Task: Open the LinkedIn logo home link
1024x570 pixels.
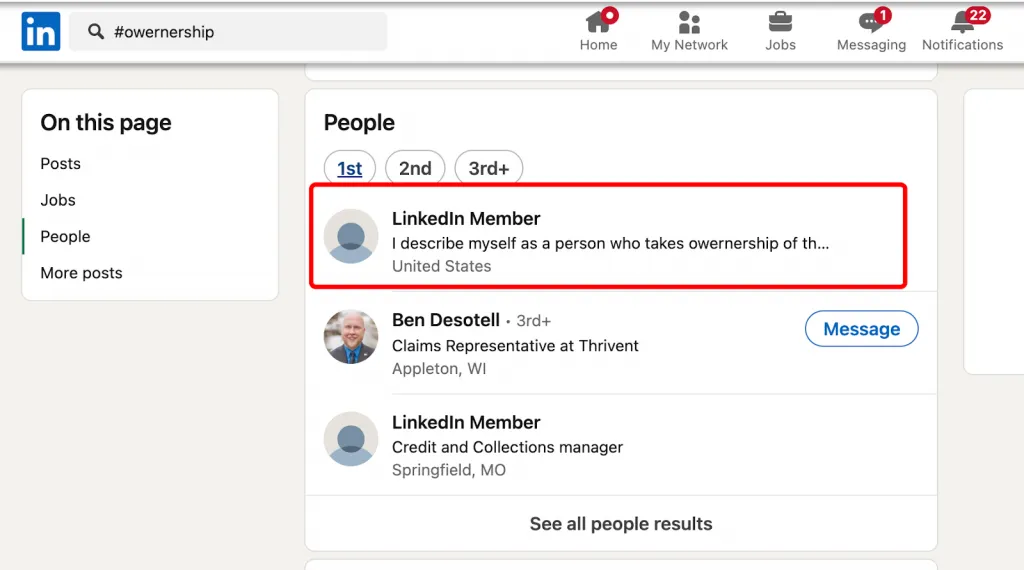Action: coord(40,31)
